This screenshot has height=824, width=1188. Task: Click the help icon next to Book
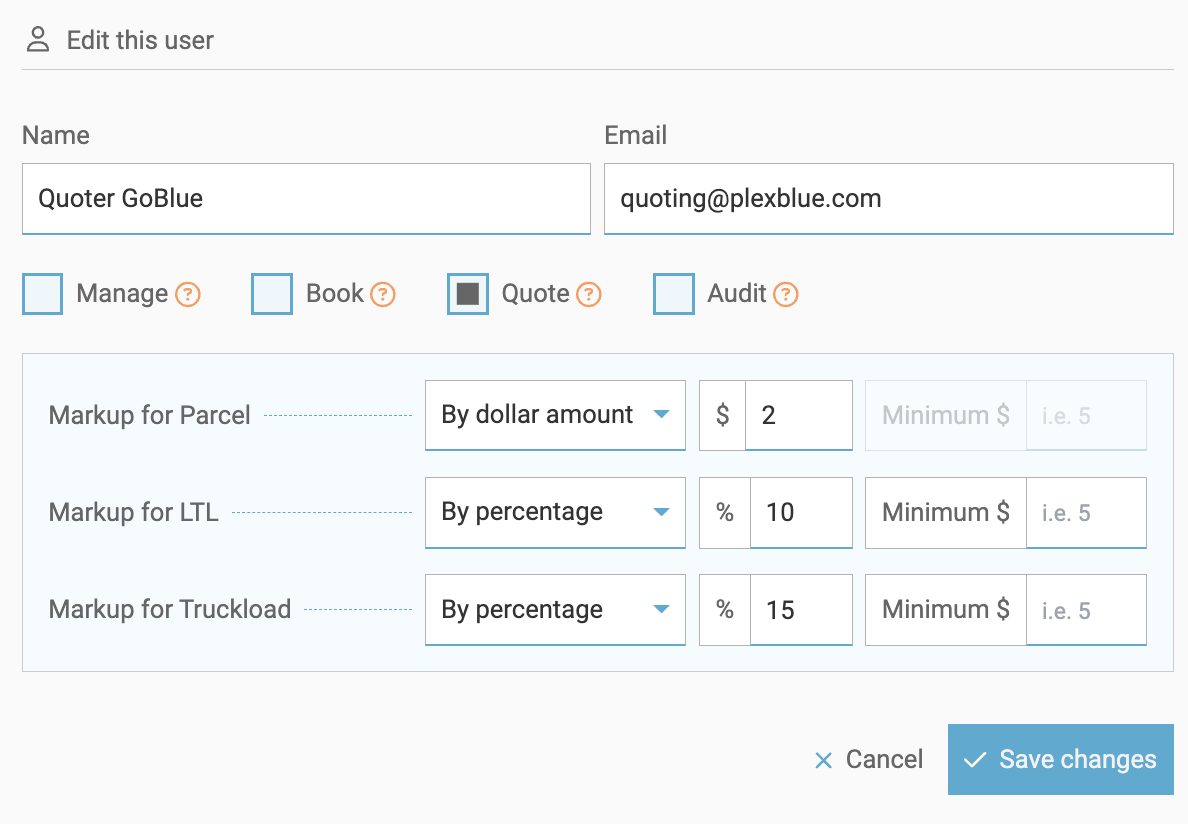pos(383,294)
